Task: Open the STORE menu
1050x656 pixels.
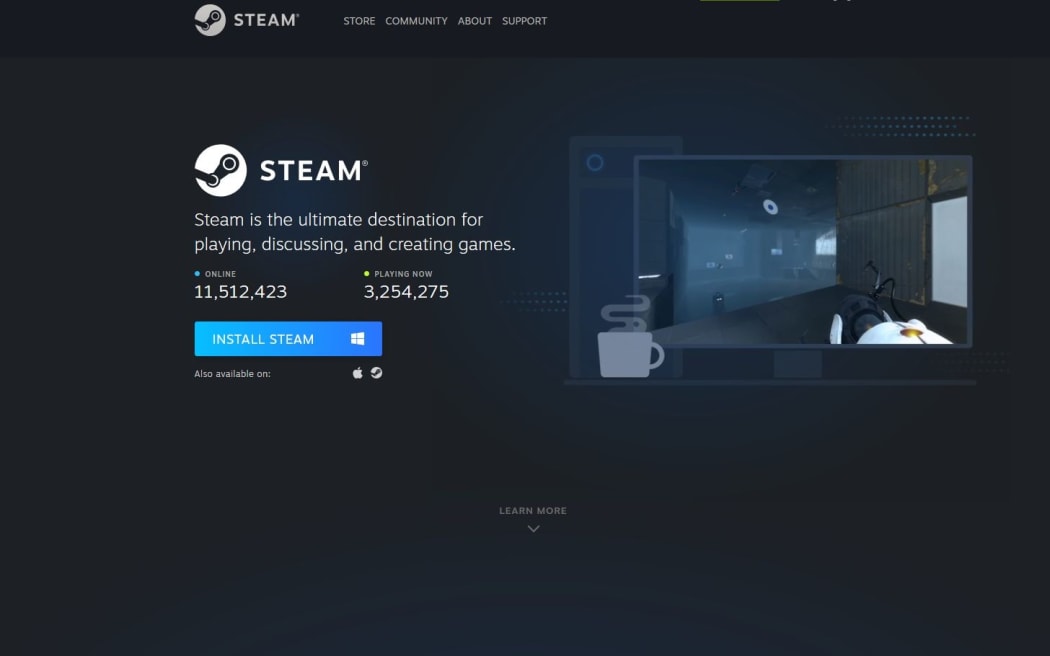Action: (359, 21)
